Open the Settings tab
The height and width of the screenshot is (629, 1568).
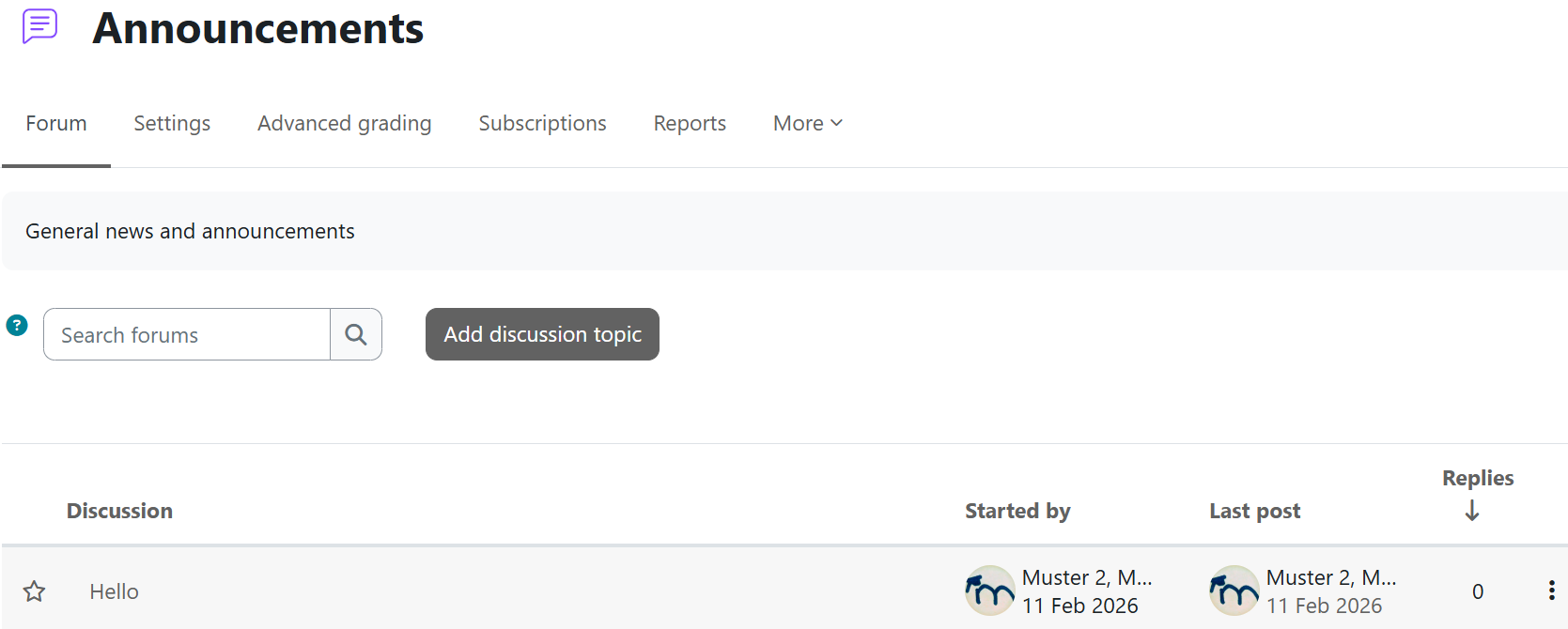[x=172, y=124]
